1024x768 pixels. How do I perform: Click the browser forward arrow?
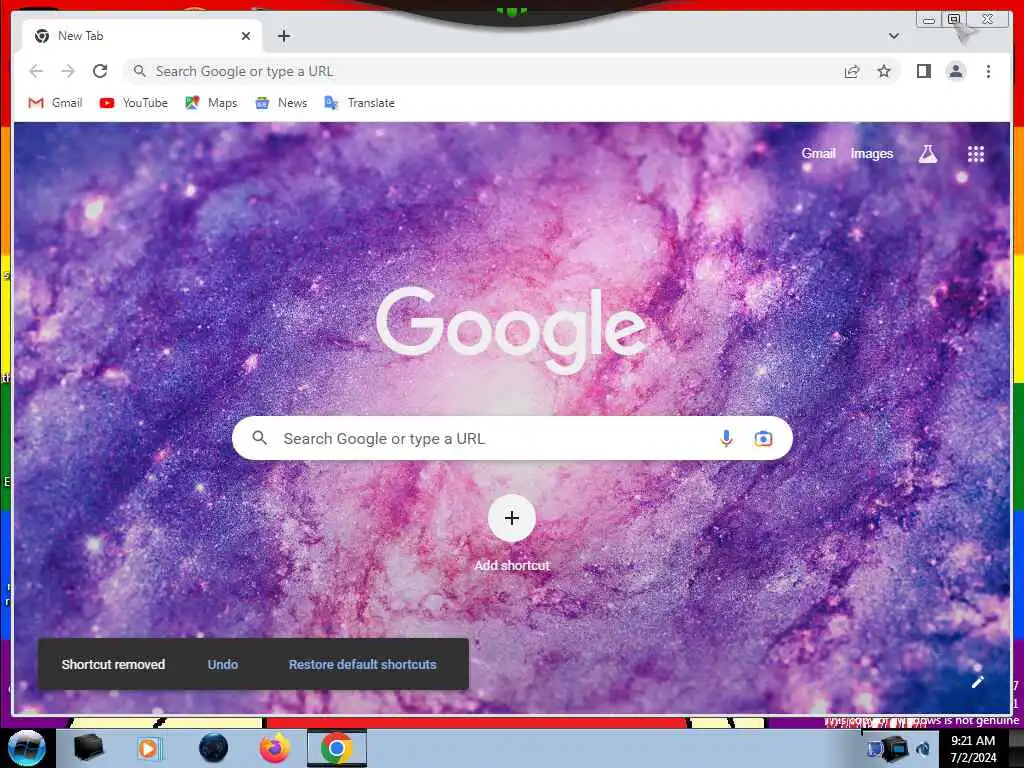(68, 71)
